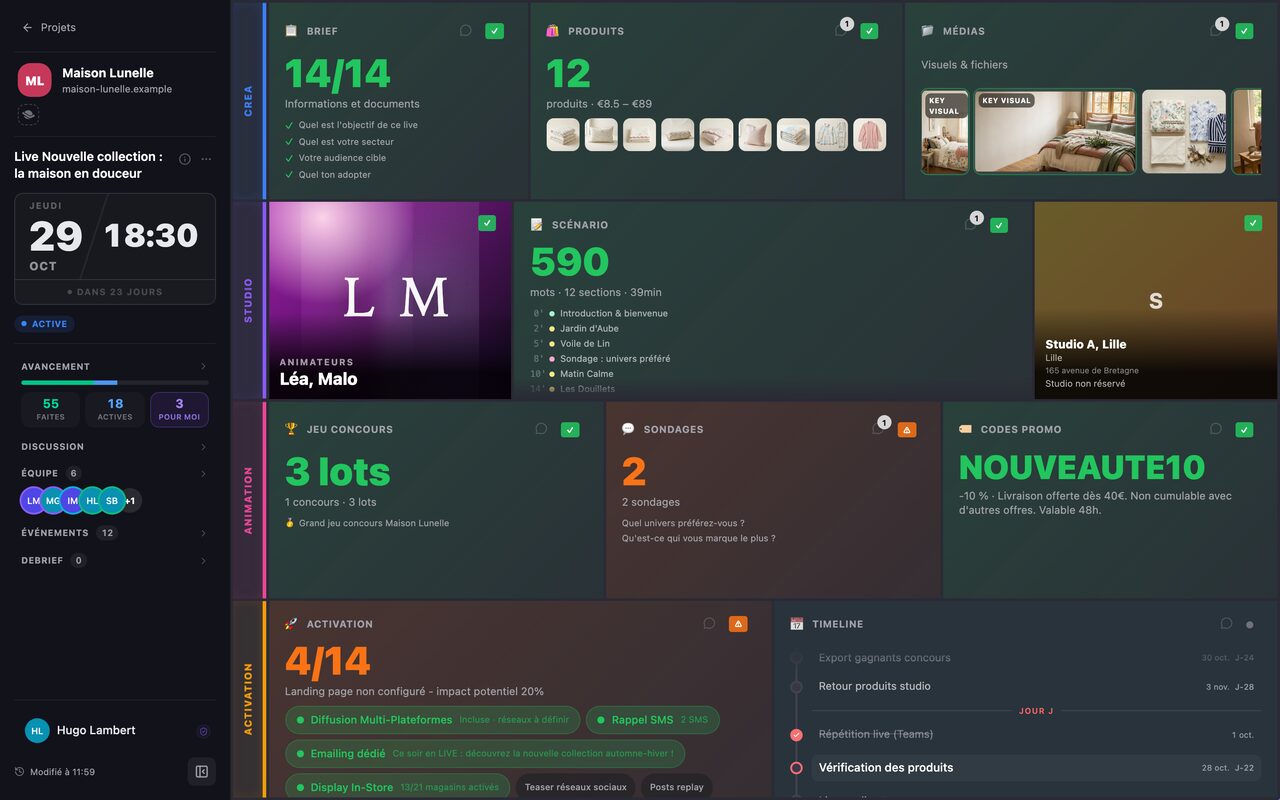Select the 3 Pour moi counter

point(179,409)
